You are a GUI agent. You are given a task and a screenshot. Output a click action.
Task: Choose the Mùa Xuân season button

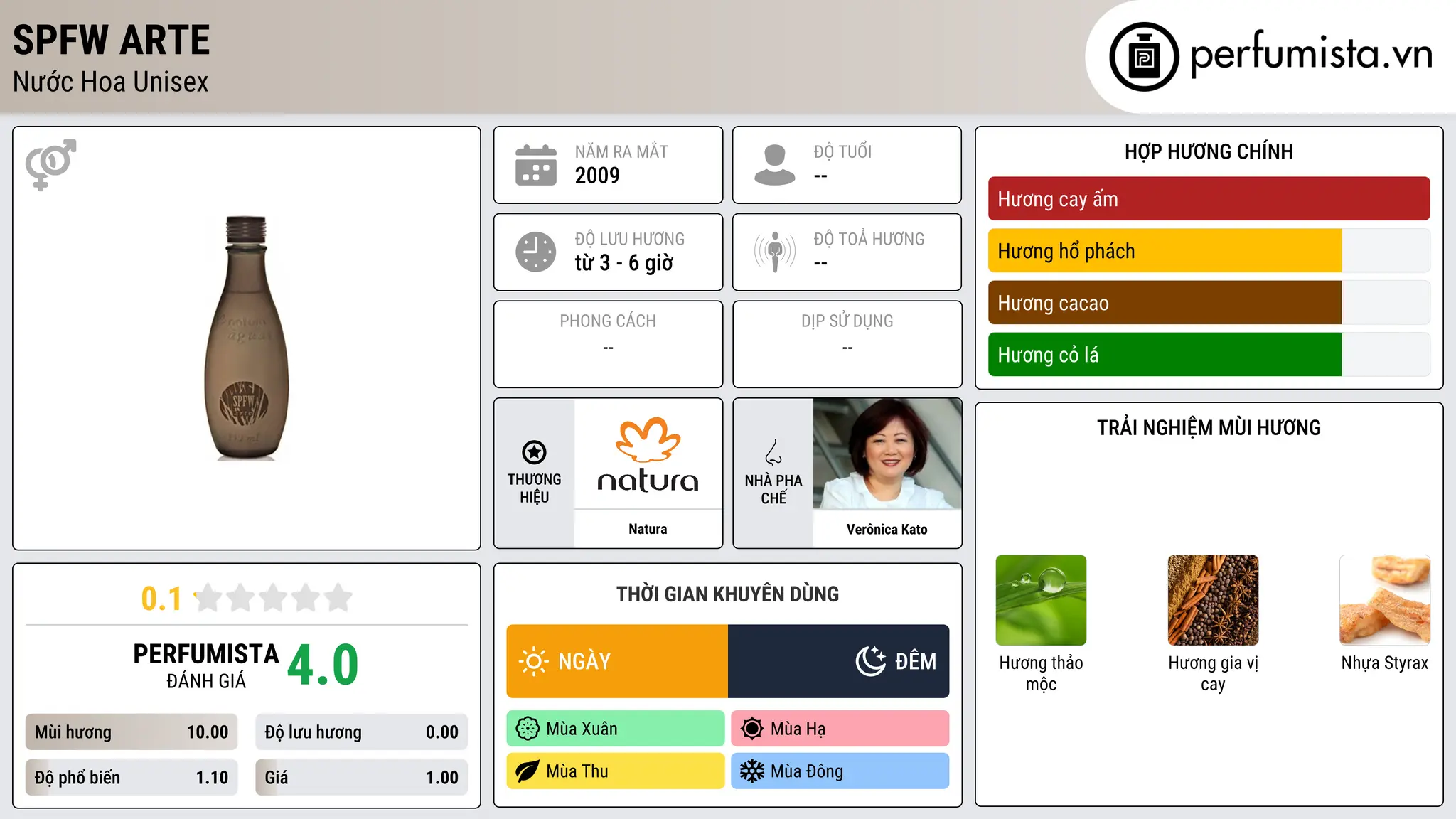[x=616, y=729]
